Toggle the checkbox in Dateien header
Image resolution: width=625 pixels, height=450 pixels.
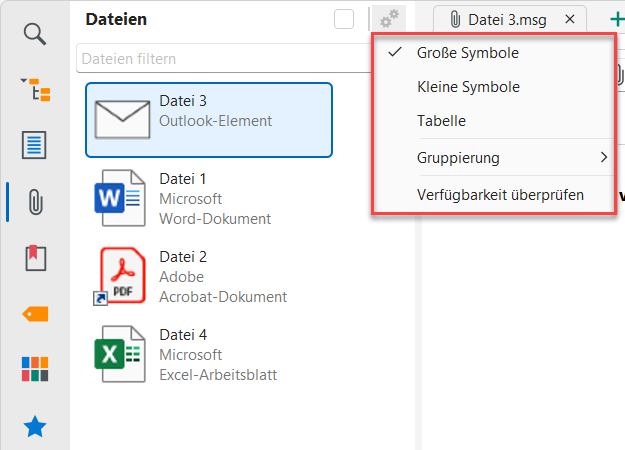point(344,19)
